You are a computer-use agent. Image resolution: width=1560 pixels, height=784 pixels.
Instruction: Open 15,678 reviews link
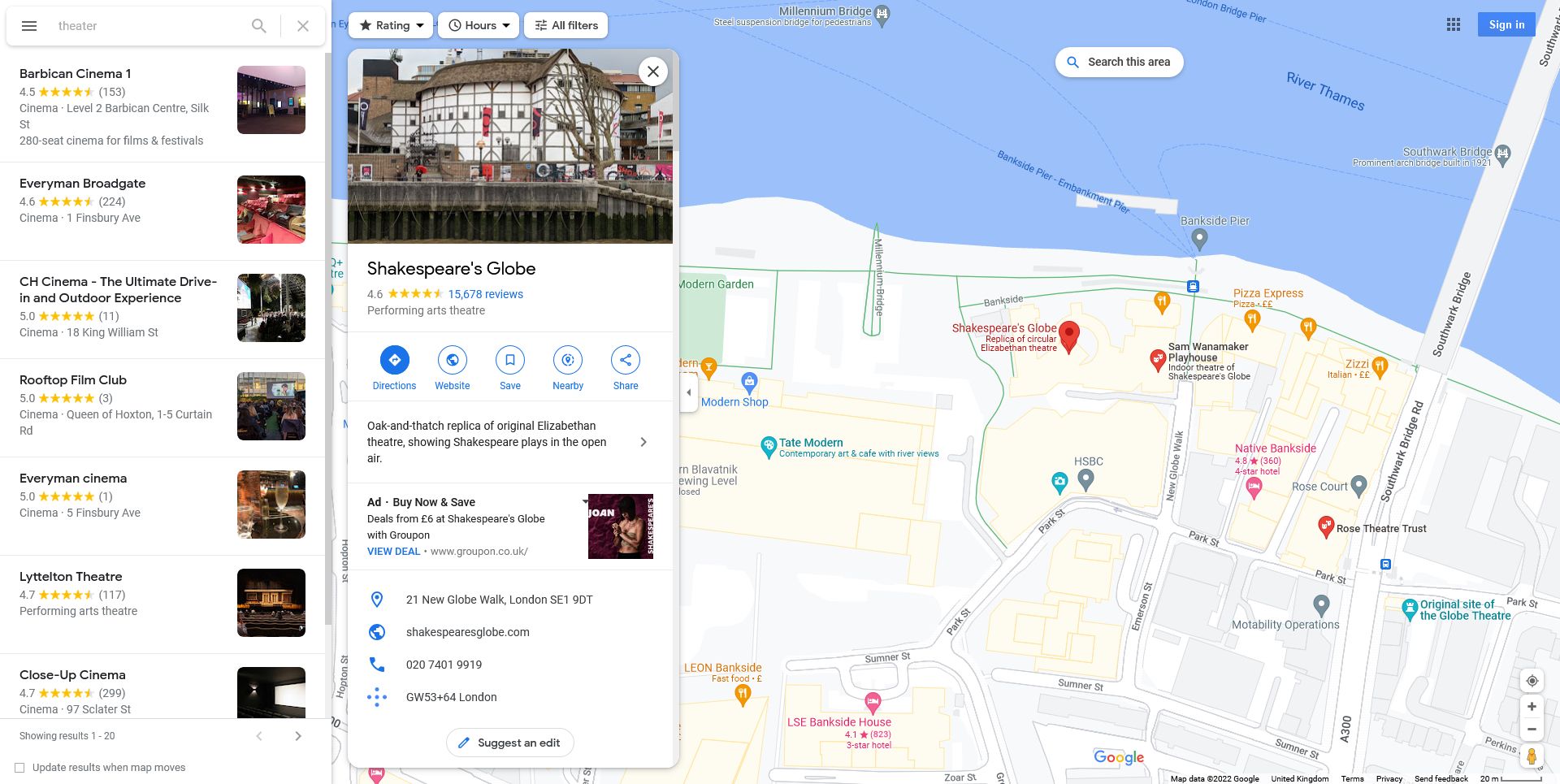(485, 294)
